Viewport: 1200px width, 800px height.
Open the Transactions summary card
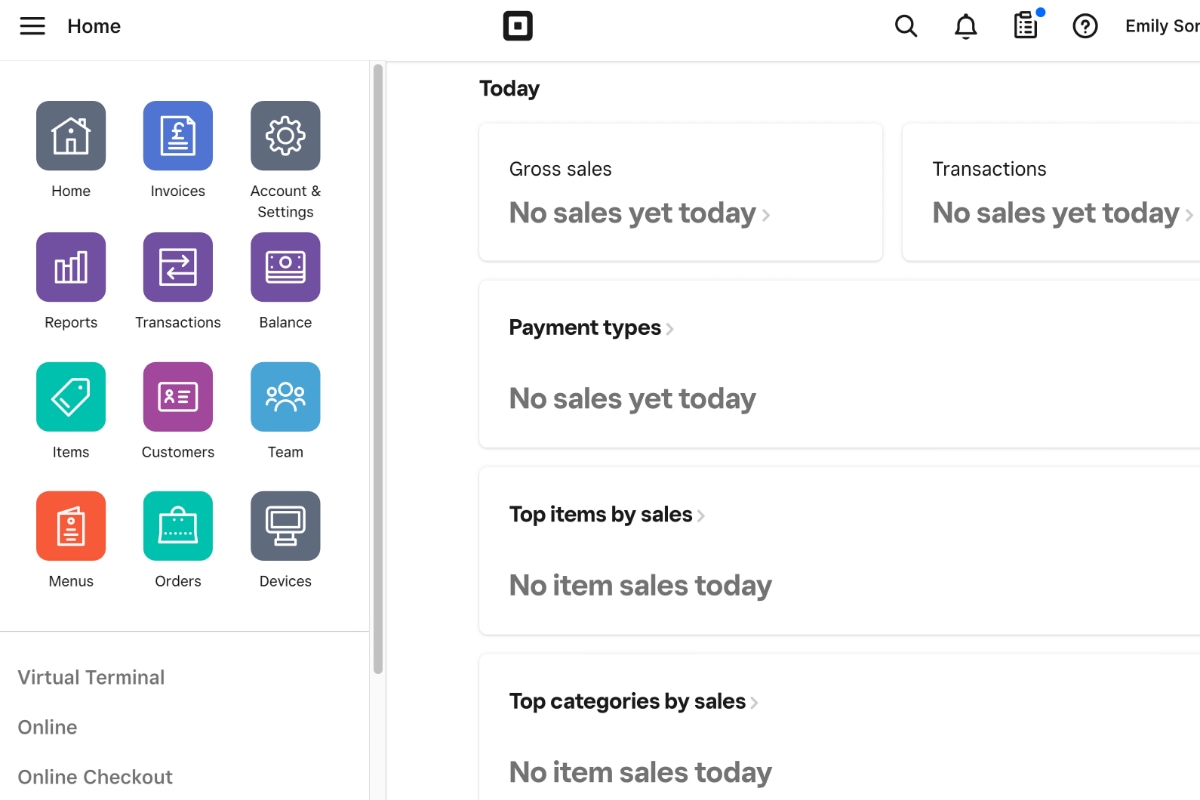coord(1051,192)
